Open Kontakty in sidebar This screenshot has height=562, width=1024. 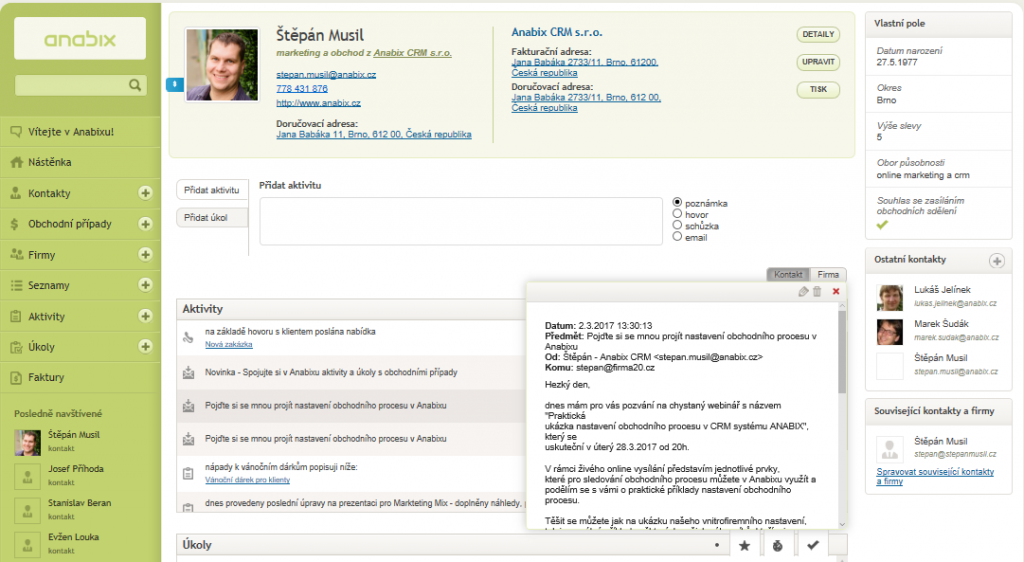click(x=49, y=193)
